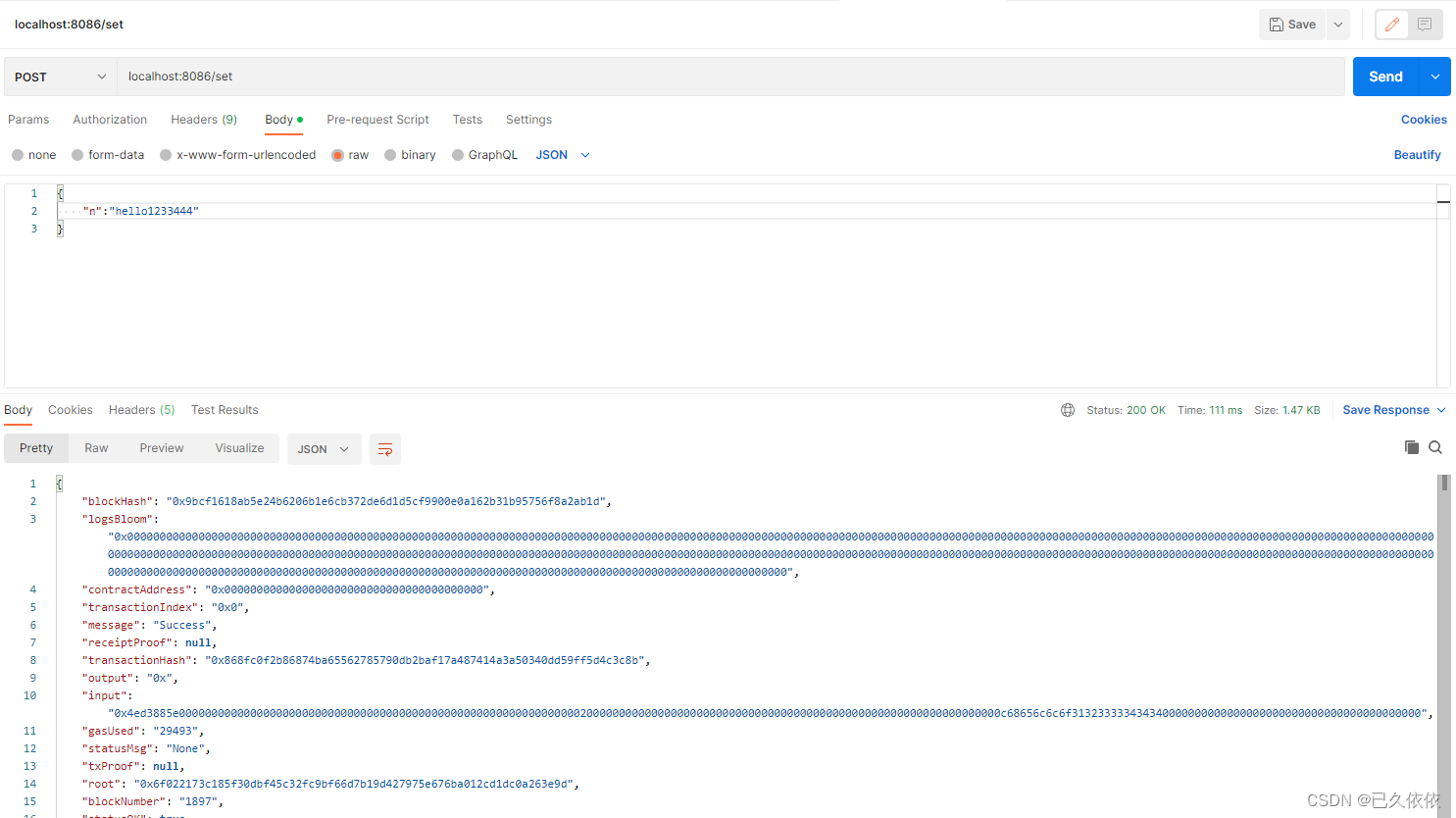Screen dimensions: 1456x818
Task: Click the blockHash value line
Action: pos(347,501)
